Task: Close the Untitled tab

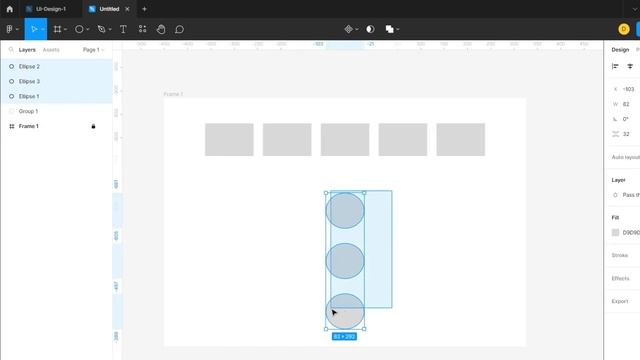Action: [127, 9]
